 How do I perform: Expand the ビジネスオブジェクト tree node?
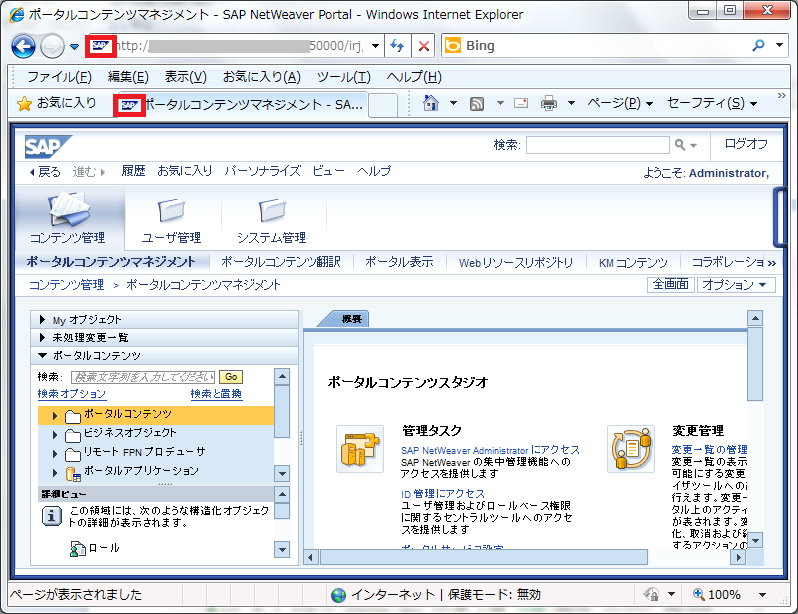(55, 435)
